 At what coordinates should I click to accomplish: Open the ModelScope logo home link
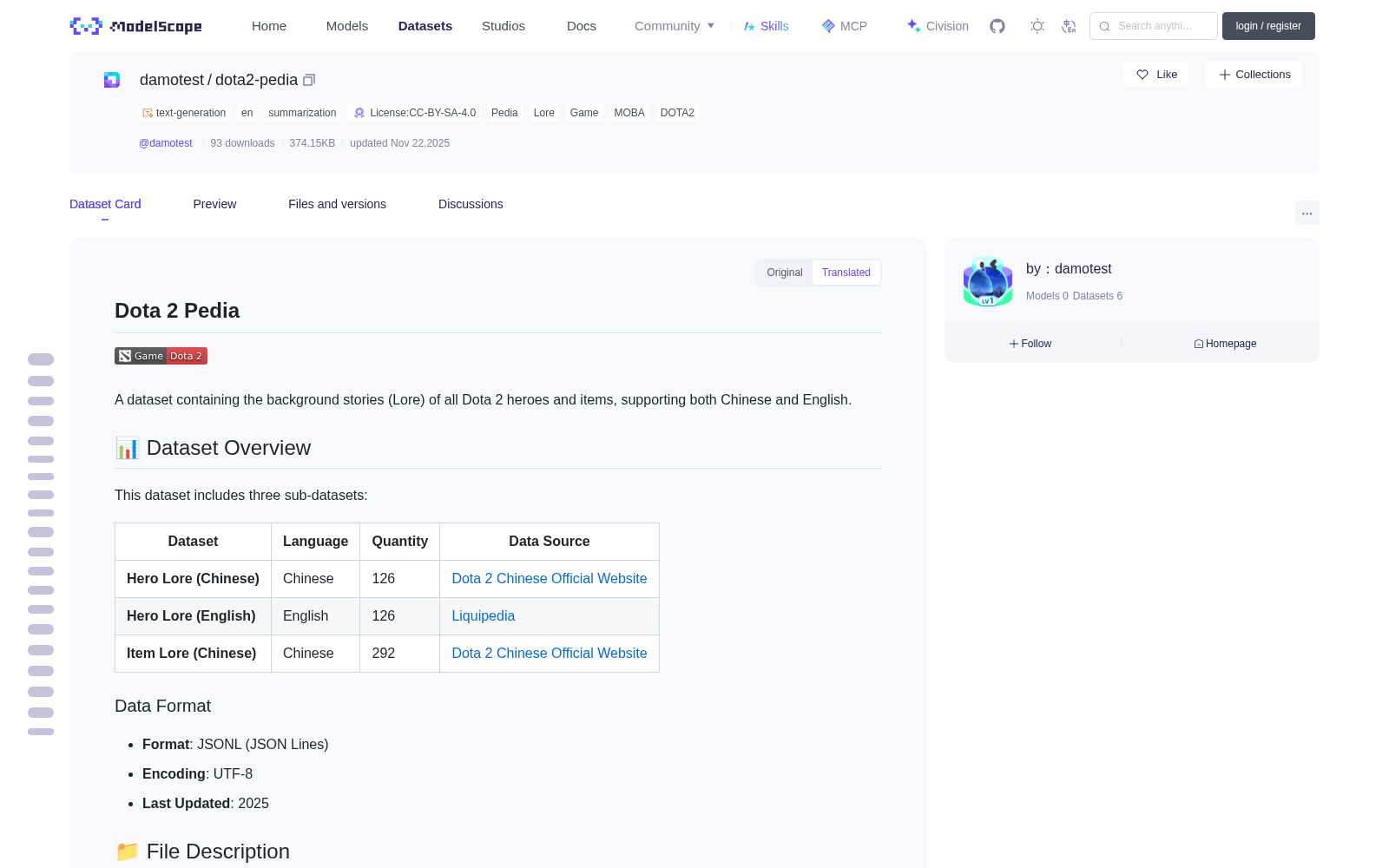click(x=136, y=26)
